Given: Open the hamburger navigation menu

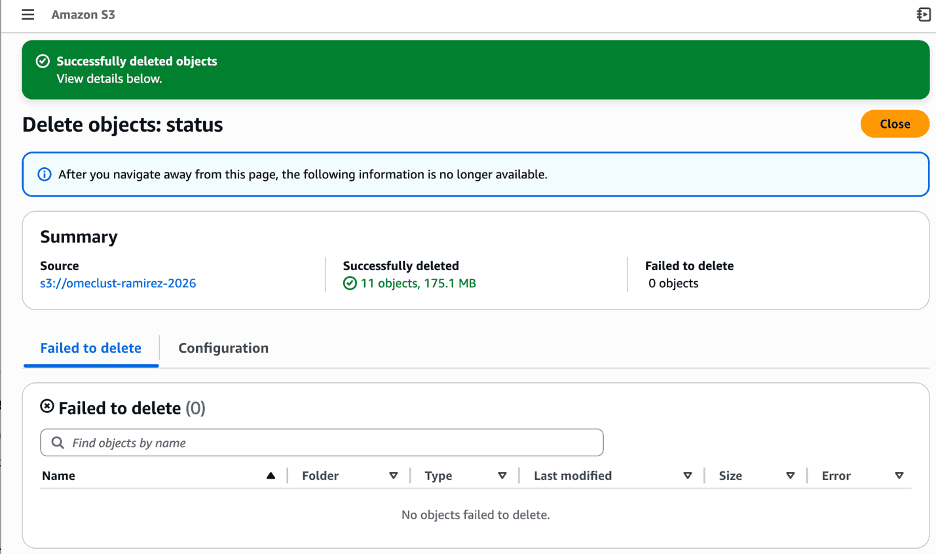Looking at the screenshot, I should click(x=28, y=15).
